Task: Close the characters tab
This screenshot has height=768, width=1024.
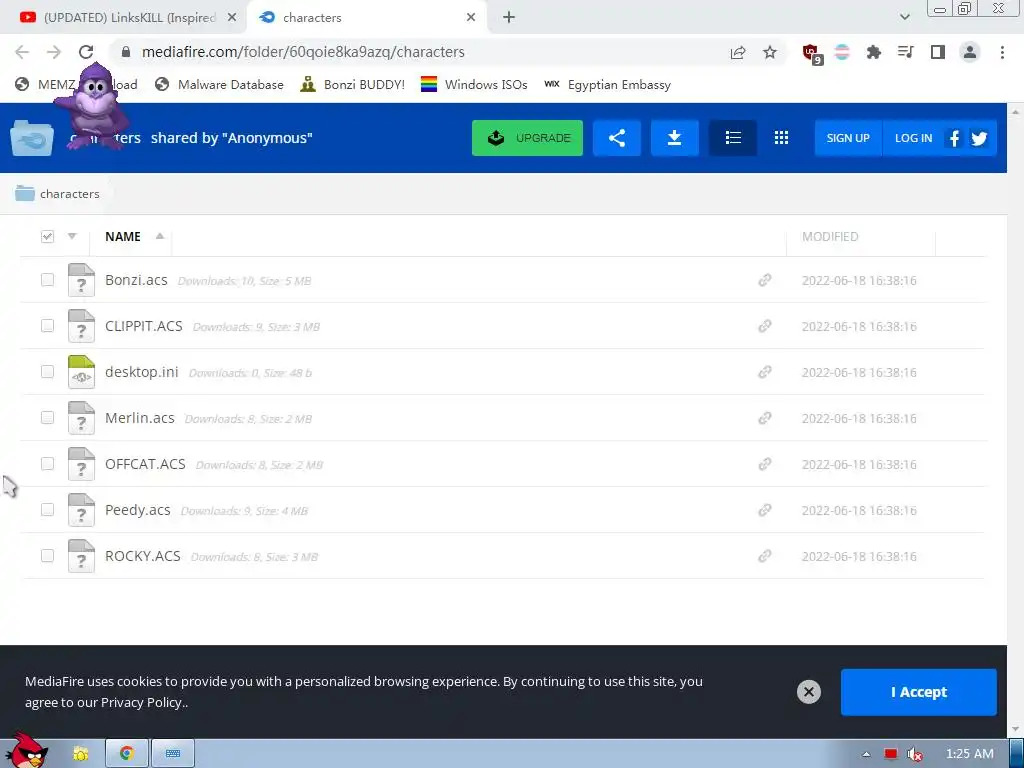Action: click(x=471, y=18)
